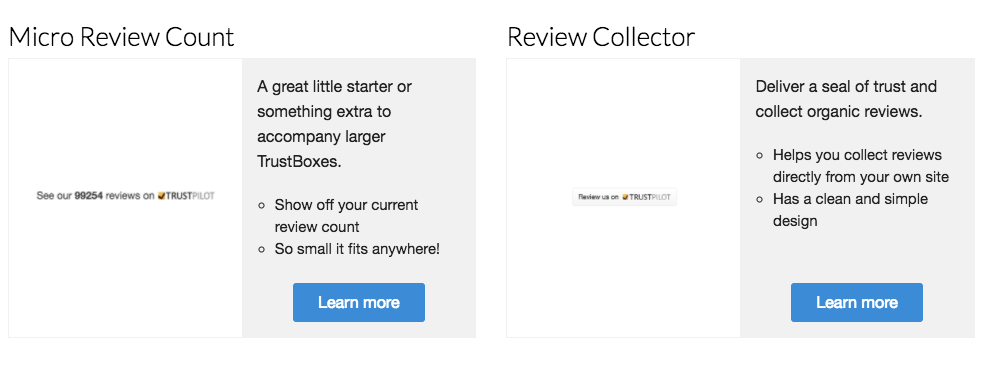Image resolution: width=1004 pixels, height=372 pixels.
Task: Click the 'Deliver a seal of trust' description text
Action: (846, 99)
